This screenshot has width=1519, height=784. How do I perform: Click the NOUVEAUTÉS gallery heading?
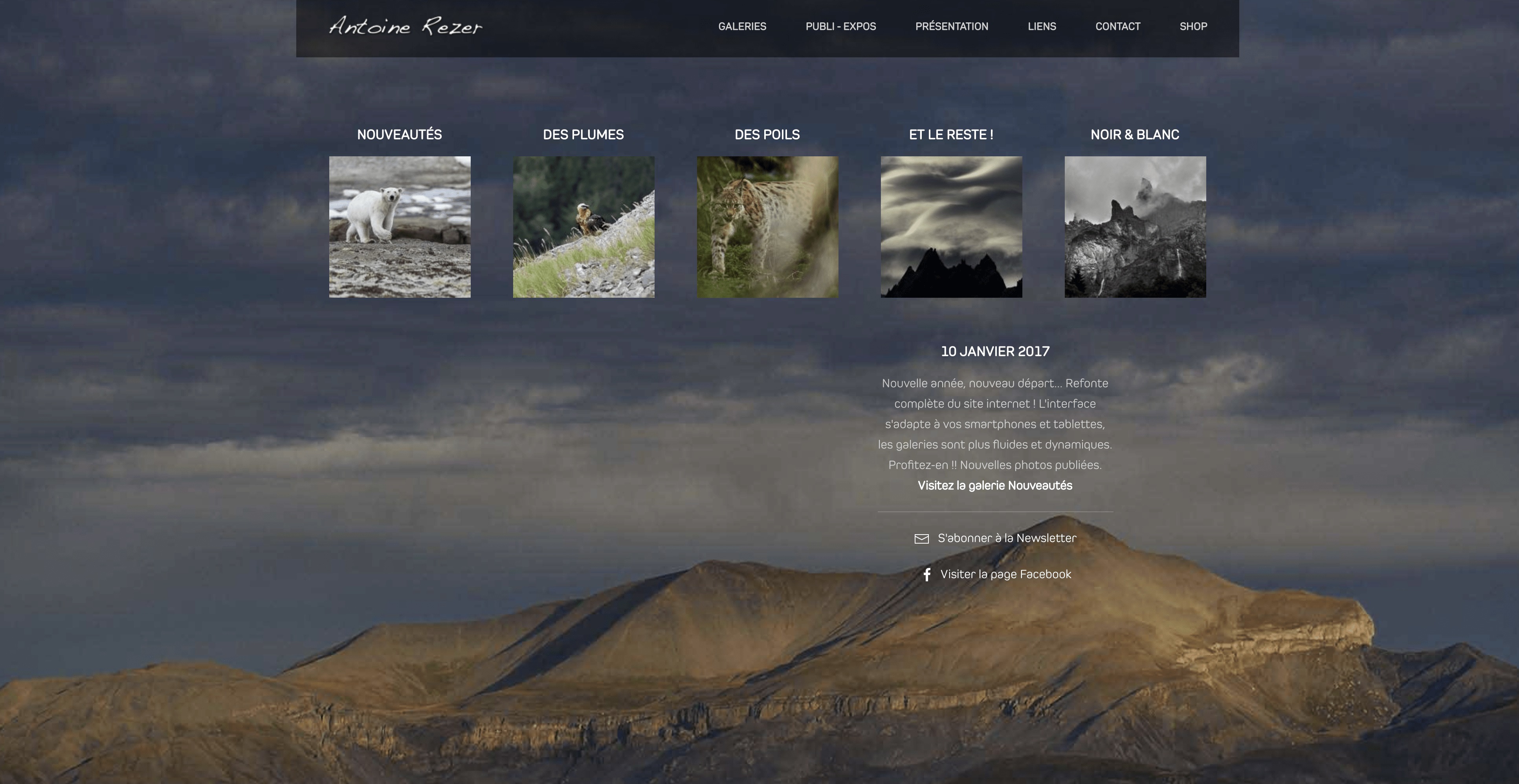pyautogui.click(x=399, y=134)
